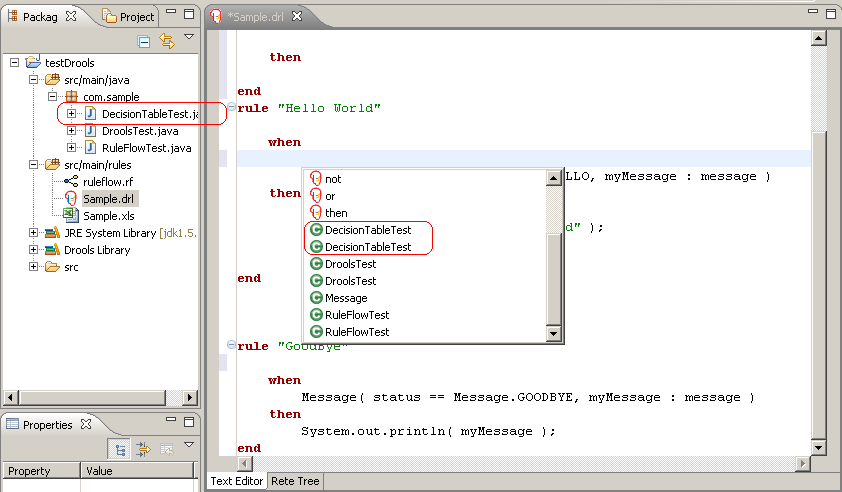Screen dimensions: 842x492
Task: Expand DroolsTest.java node
Action: pos(71,131)
